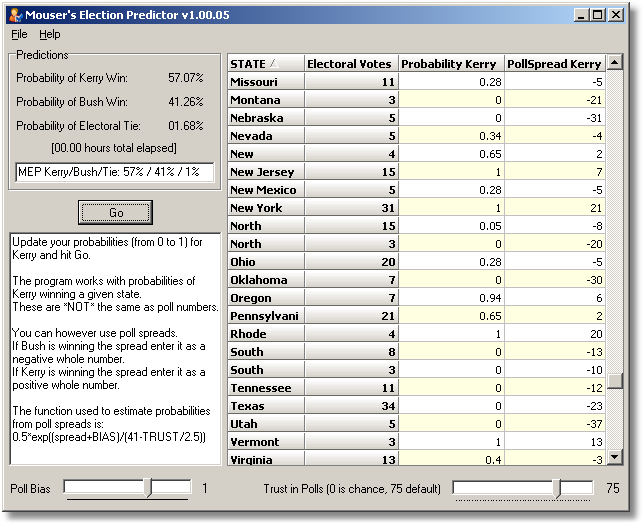Click the Trust in Polls slider handle
The height and width of the screenshot is (526, 644).
pos(557,488)
